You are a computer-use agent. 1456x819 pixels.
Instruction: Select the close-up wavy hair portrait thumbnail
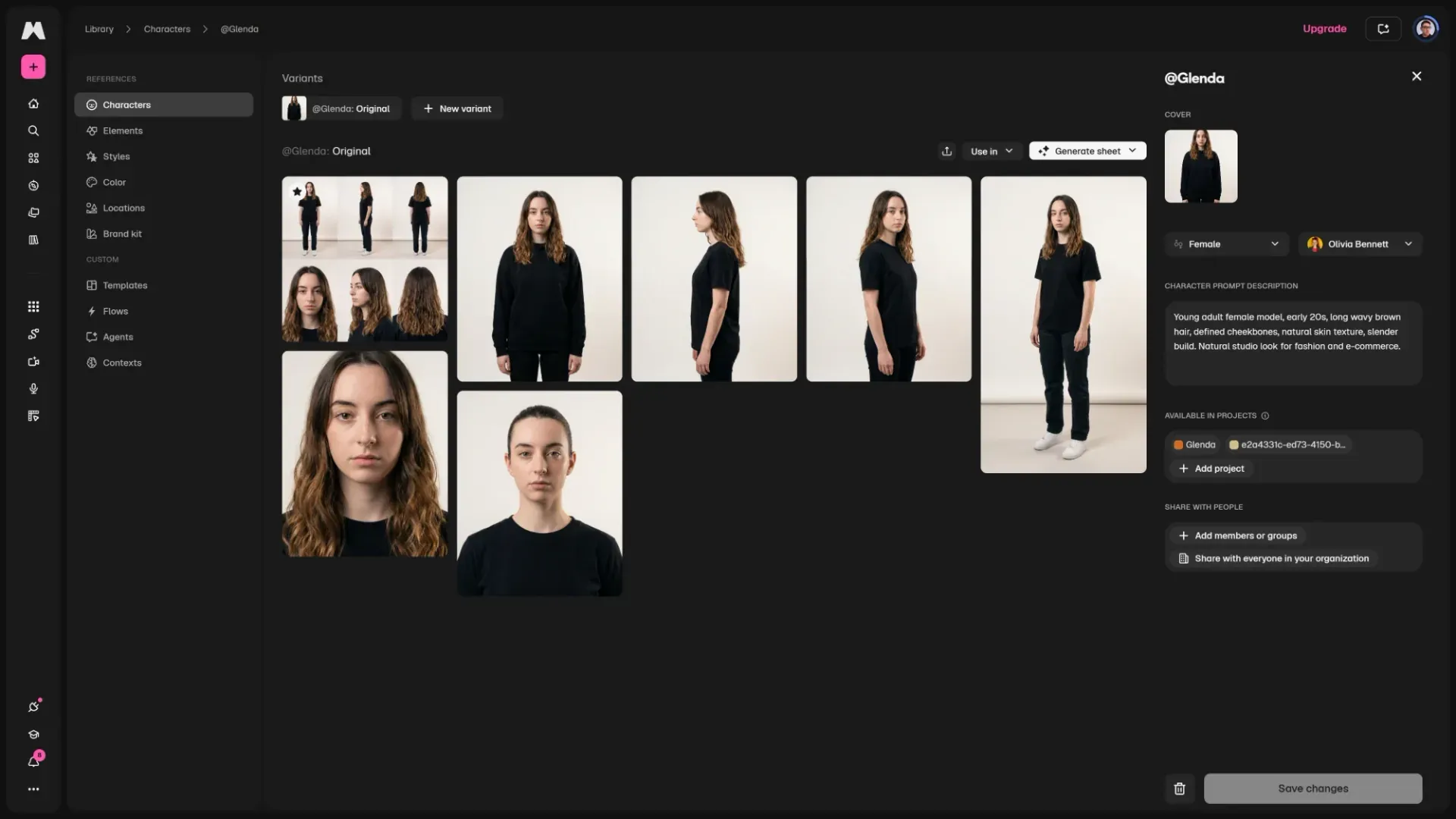[365, 453]
